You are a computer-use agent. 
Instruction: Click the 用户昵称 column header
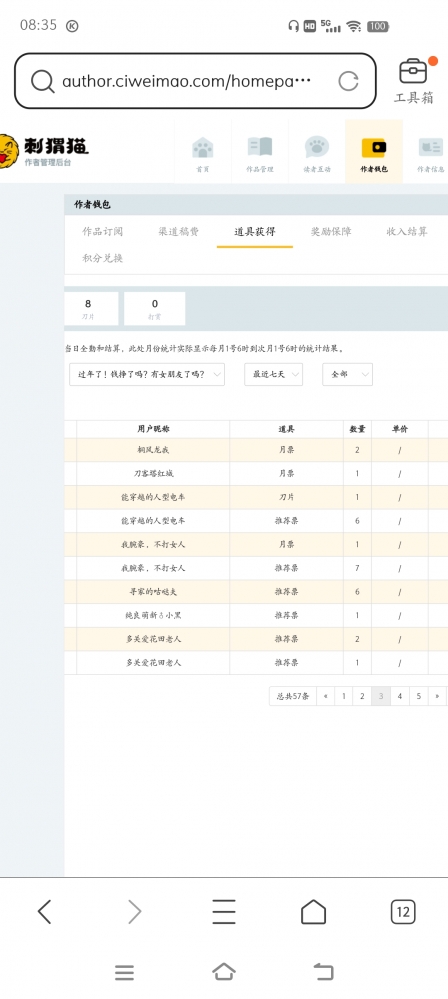[x=153, y=429]
